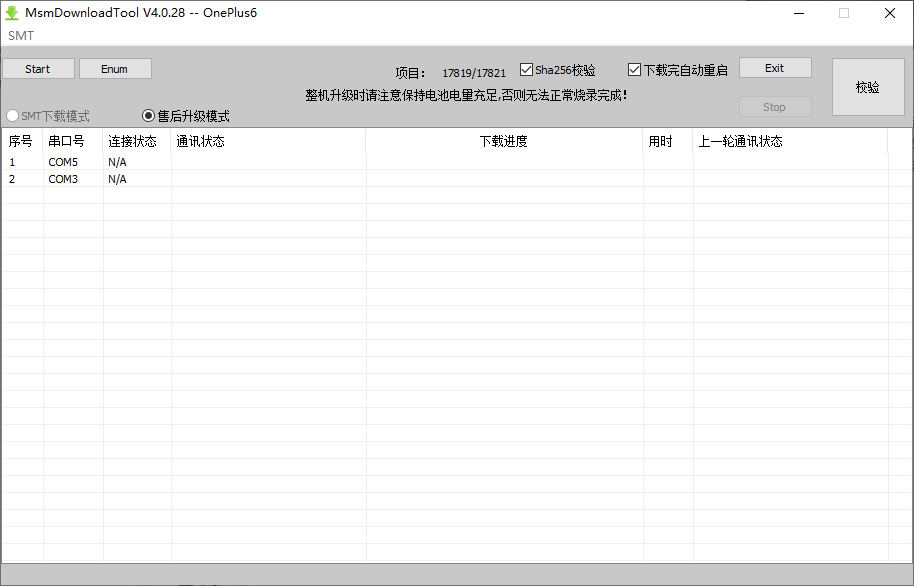The width and height of the screenshot is (914, 586).
Task: Click the 项目 label
Action: pyautogui.click(x=410, y=73)
